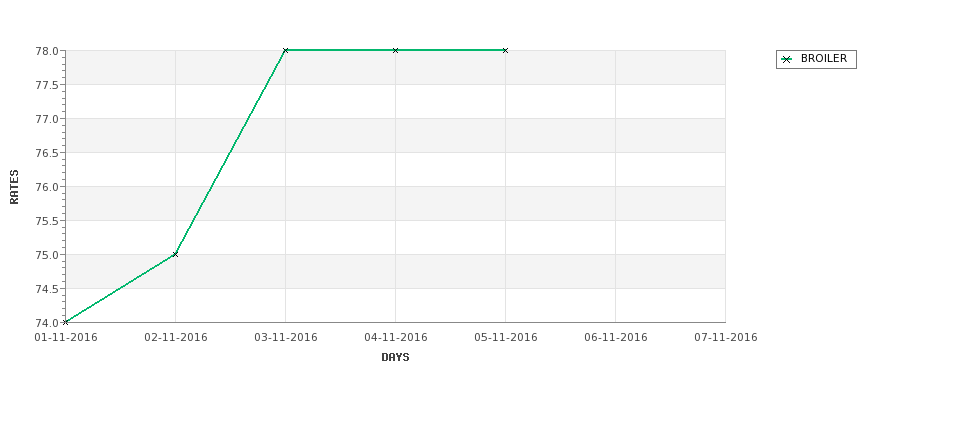Image resolution: width=975 pixels, height=429 pixels.
Task: Click the 03-11-2016 x-axis date label
Action: click(x=285, y=338)
